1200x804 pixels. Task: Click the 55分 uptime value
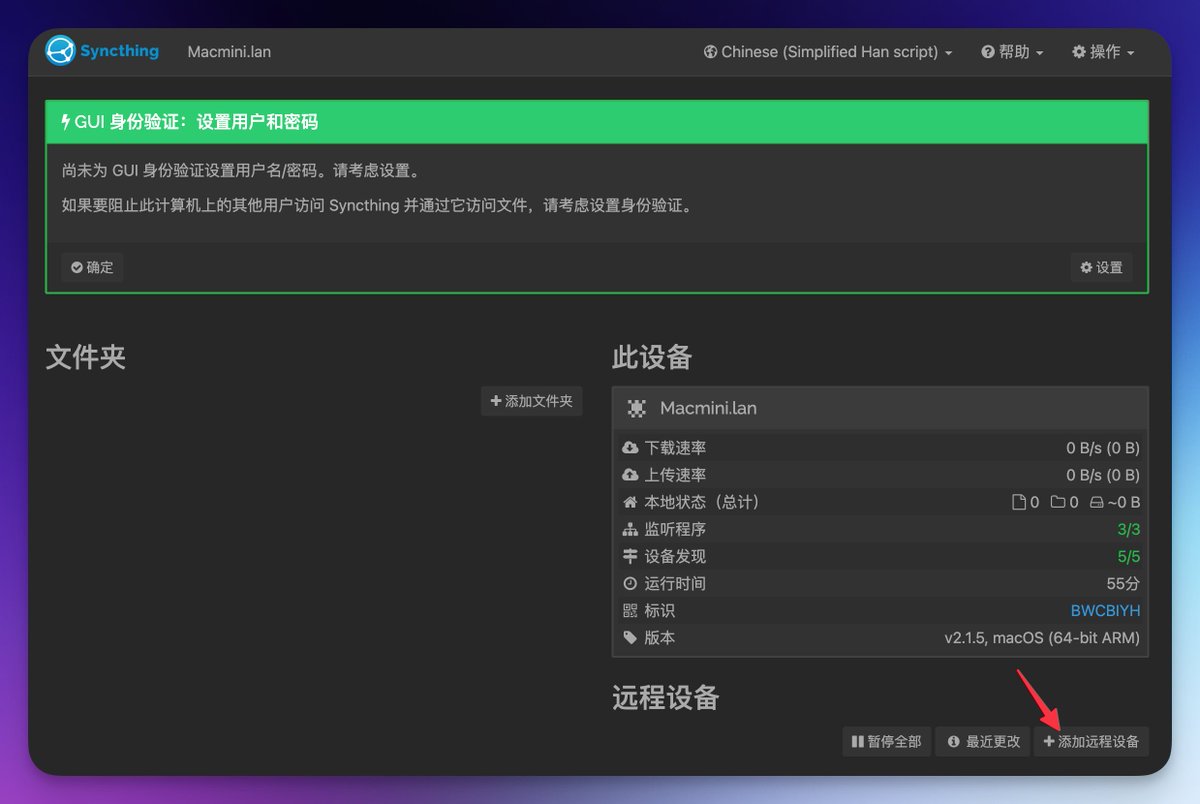1123,583
